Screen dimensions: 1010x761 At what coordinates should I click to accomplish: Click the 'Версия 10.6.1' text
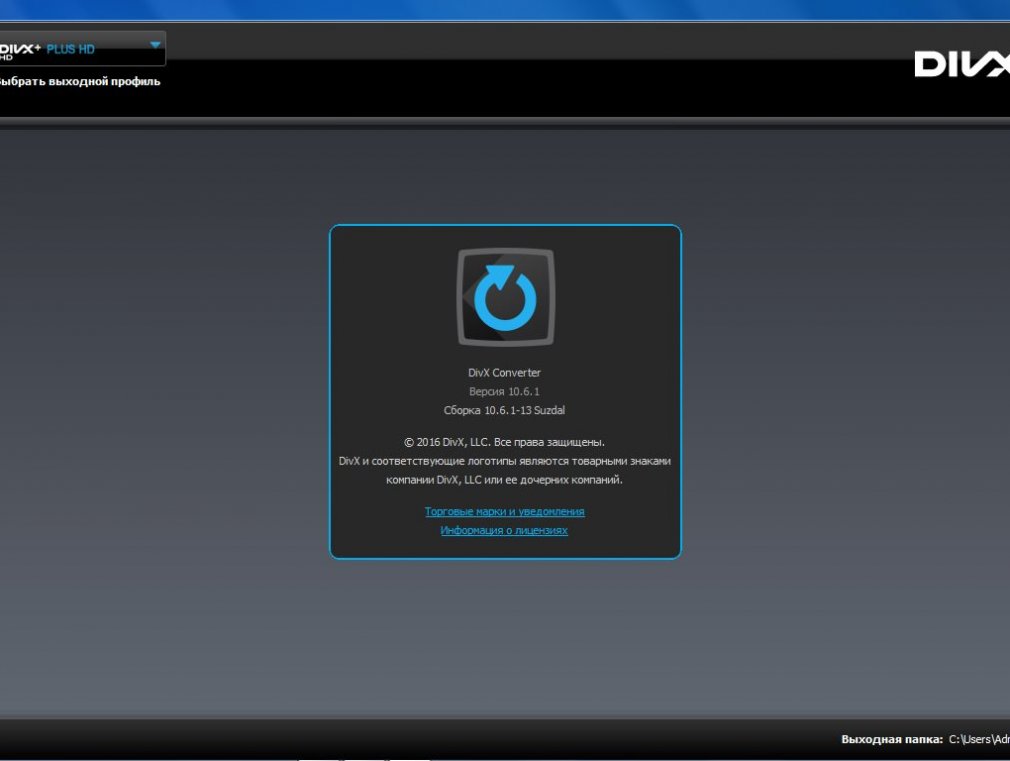504,391
